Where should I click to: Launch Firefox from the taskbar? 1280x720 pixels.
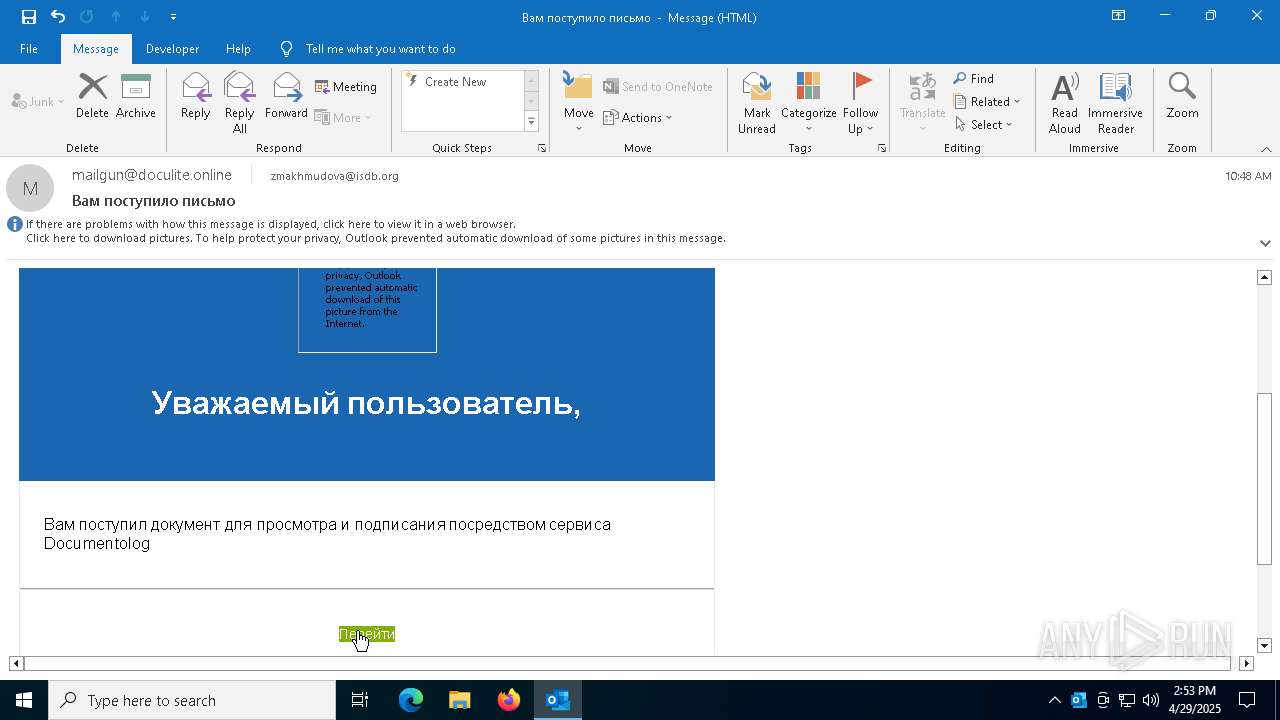click(509, 700)
